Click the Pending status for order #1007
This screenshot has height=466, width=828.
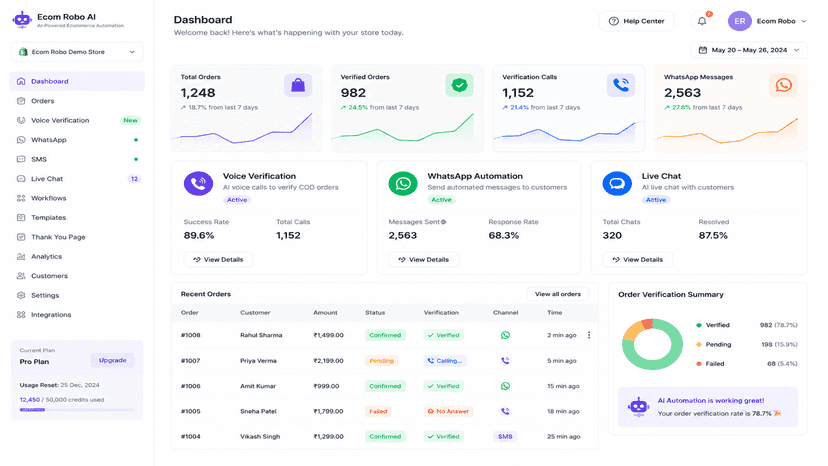[381, 360]
